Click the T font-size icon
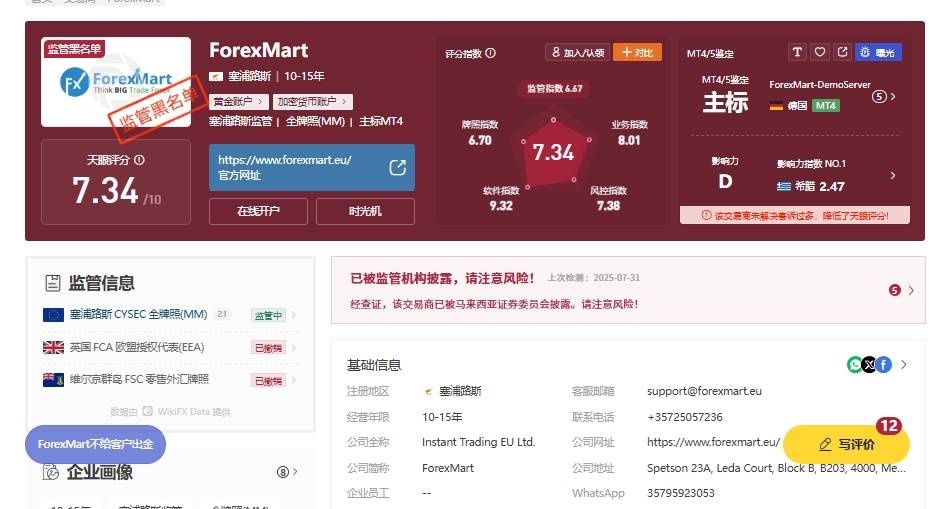The width and height of the screenshot is (941, 509). pos(797,52)
